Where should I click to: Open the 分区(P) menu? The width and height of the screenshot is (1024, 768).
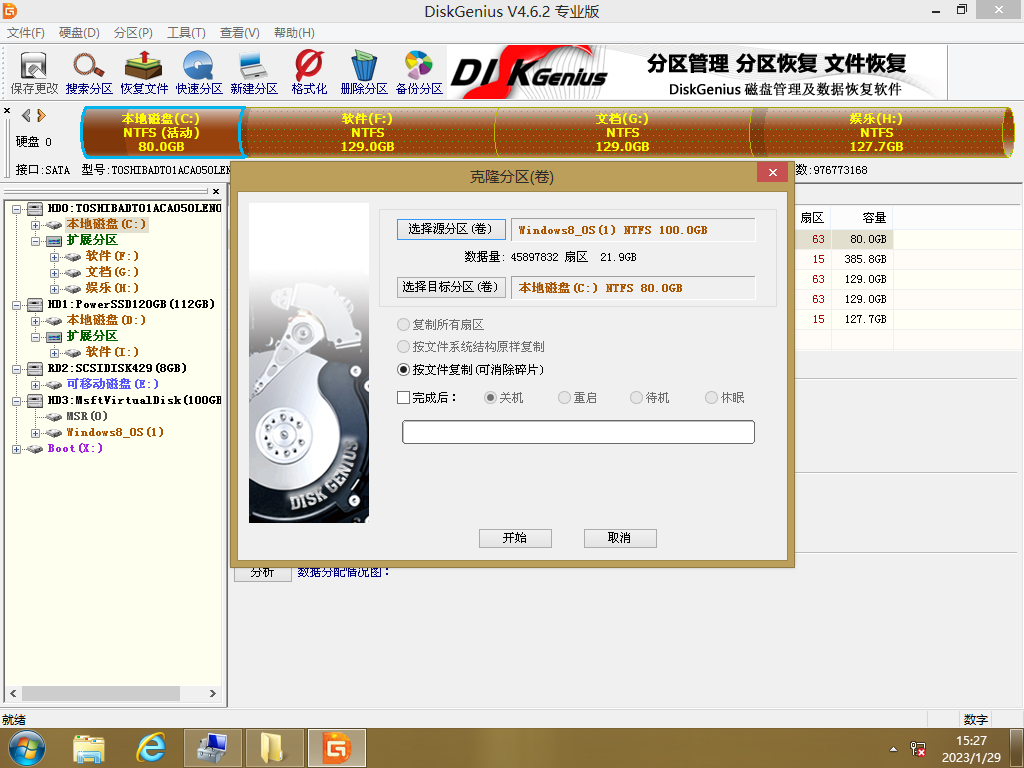133,33
